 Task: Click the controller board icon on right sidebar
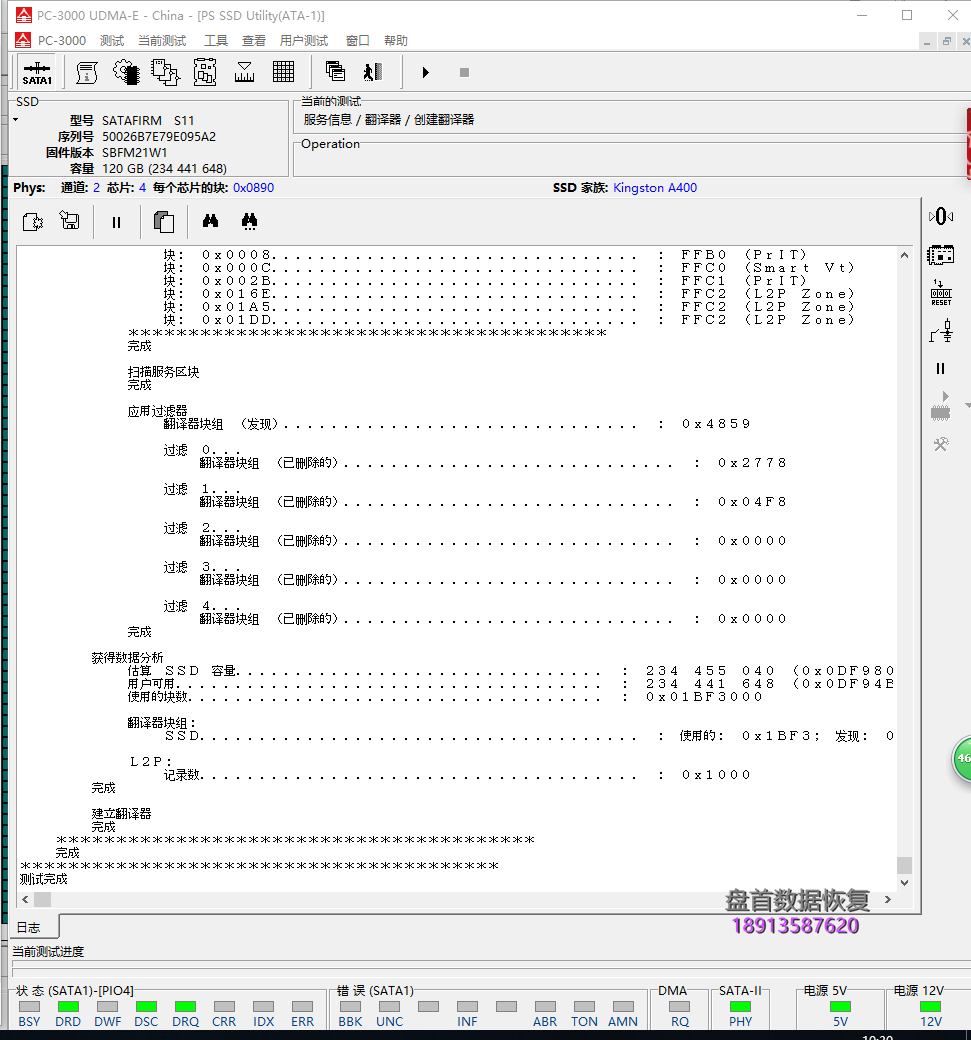point(940,255)
